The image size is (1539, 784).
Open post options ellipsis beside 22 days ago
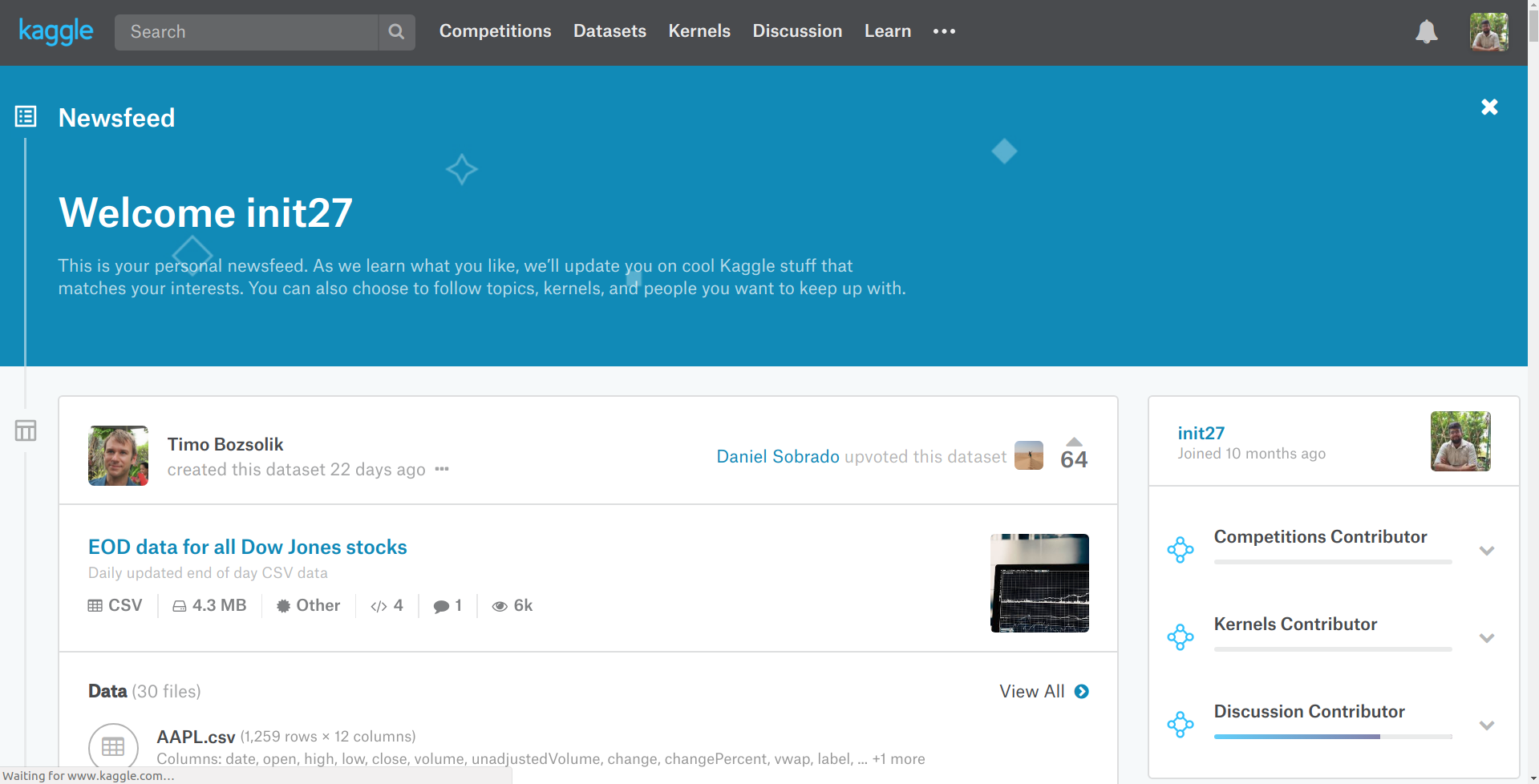coord(442,469)
